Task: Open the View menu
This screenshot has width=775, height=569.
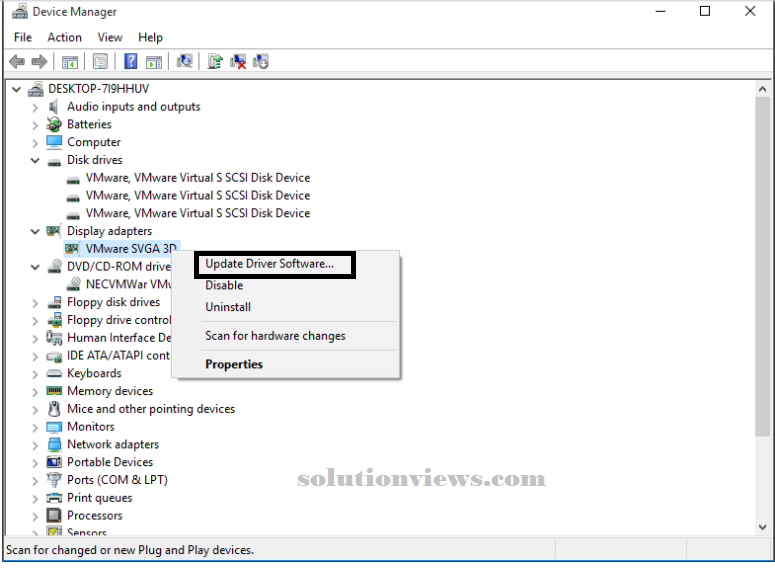Action: [x=110, y=37]
